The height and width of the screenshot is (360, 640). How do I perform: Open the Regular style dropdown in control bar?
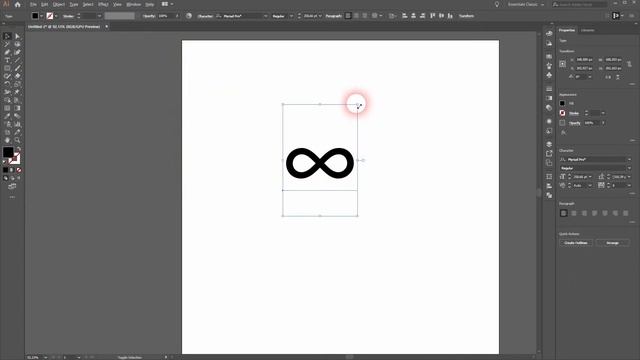291,16
